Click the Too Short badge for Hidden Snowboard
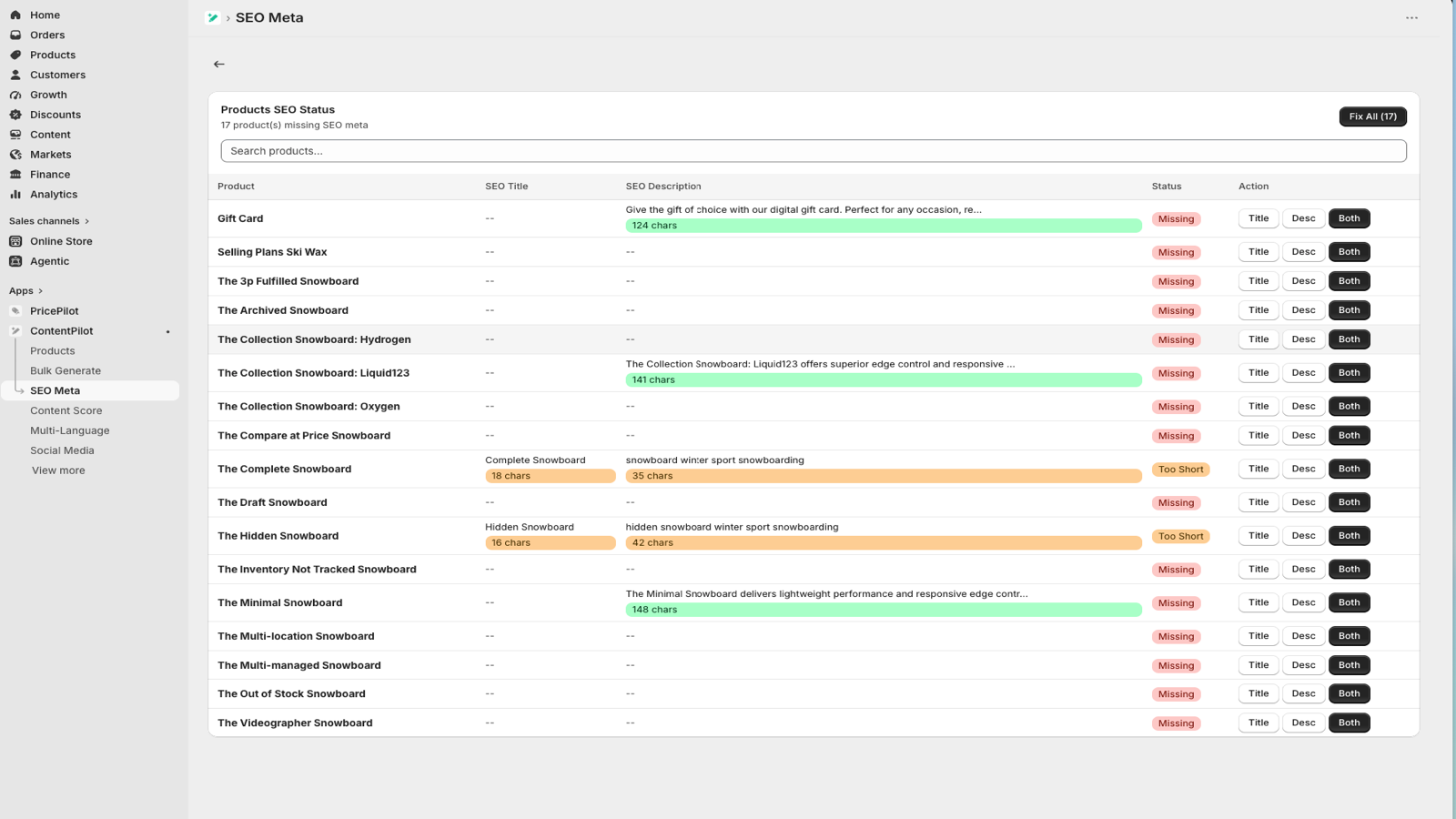Screen dimensions: 1456x819 tap(1180, 537)
